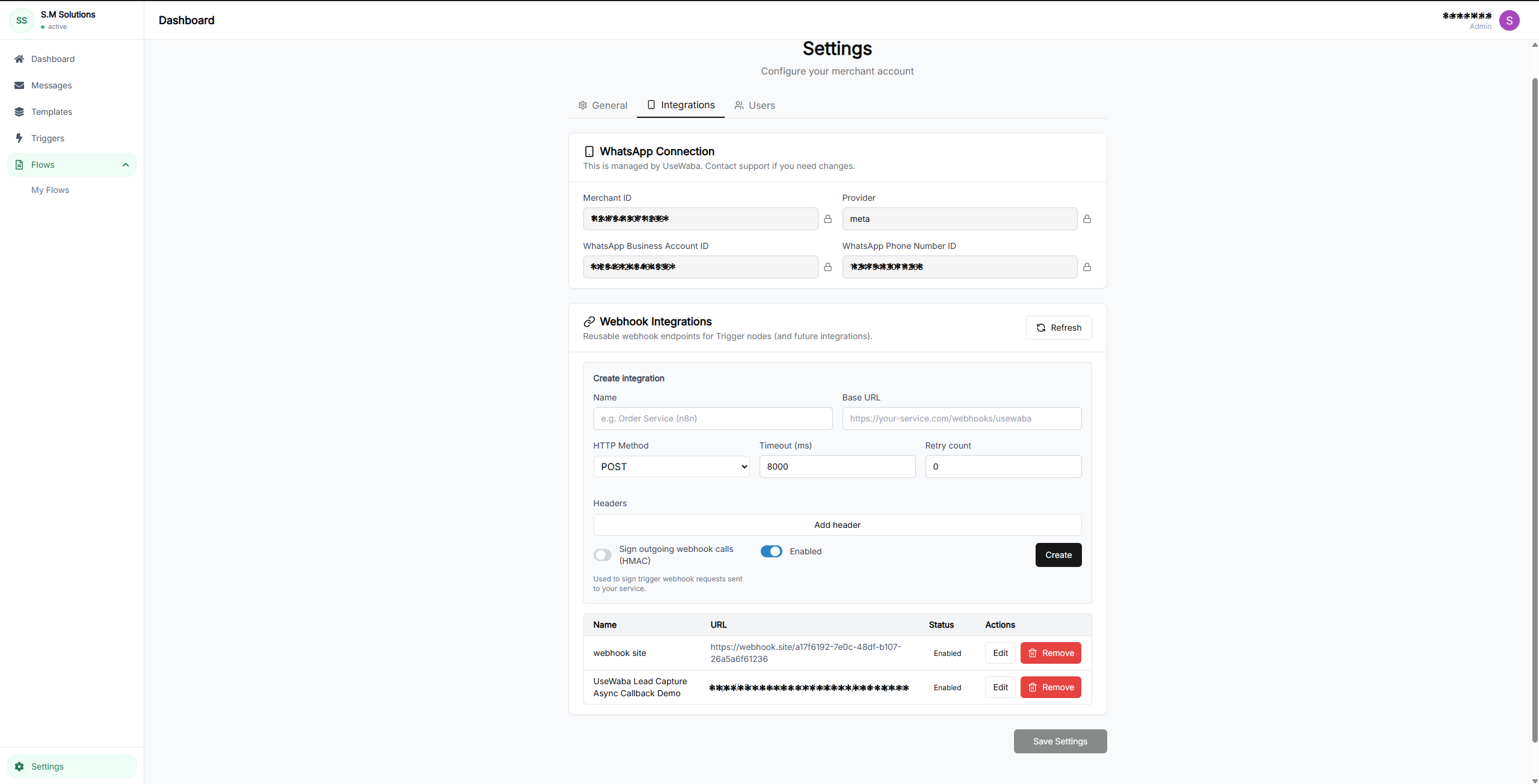Image resolution: width=1539 pixels, height=784 pixels.
Task: Click the URL column header
Action: 718,625
